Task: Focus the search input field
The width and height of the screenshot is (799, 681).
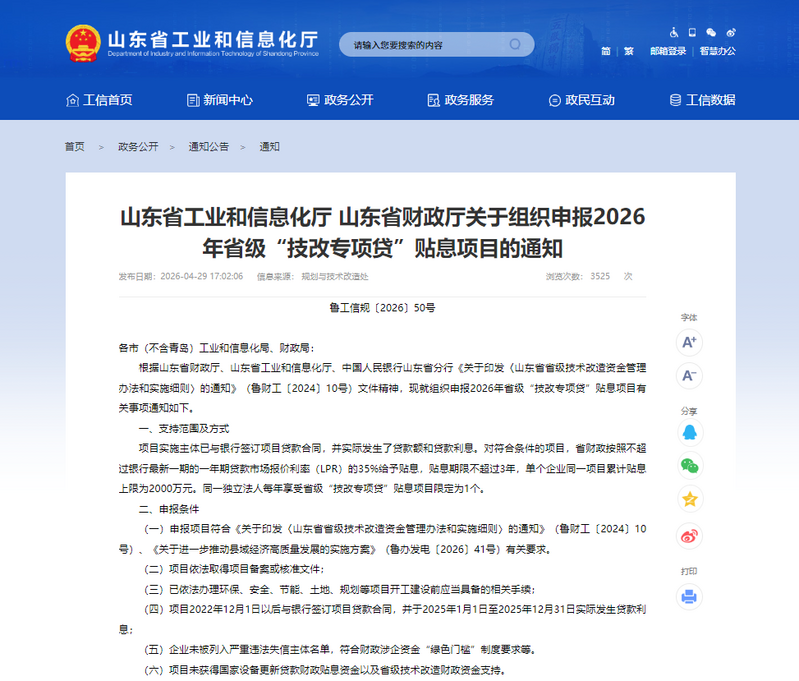Action: [x=437, y=44]
